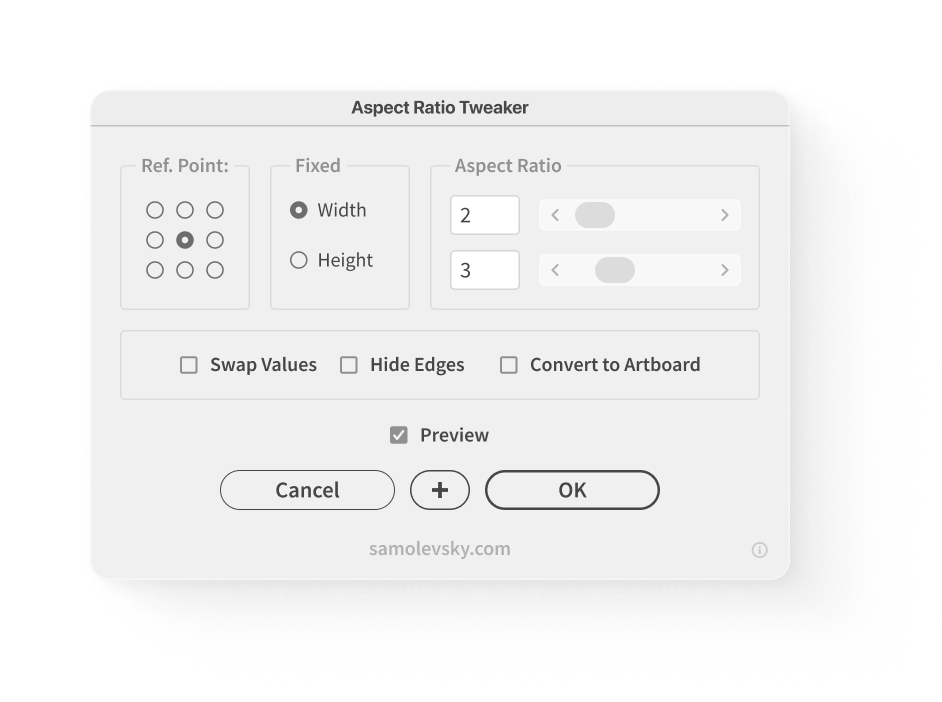Click left arrow of first ratio slider

[555, 215]
